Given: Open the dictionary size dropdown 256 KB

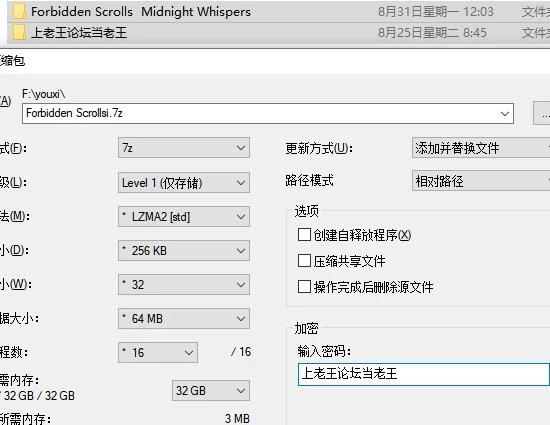Looking at the screenshot, I should 184,250.
